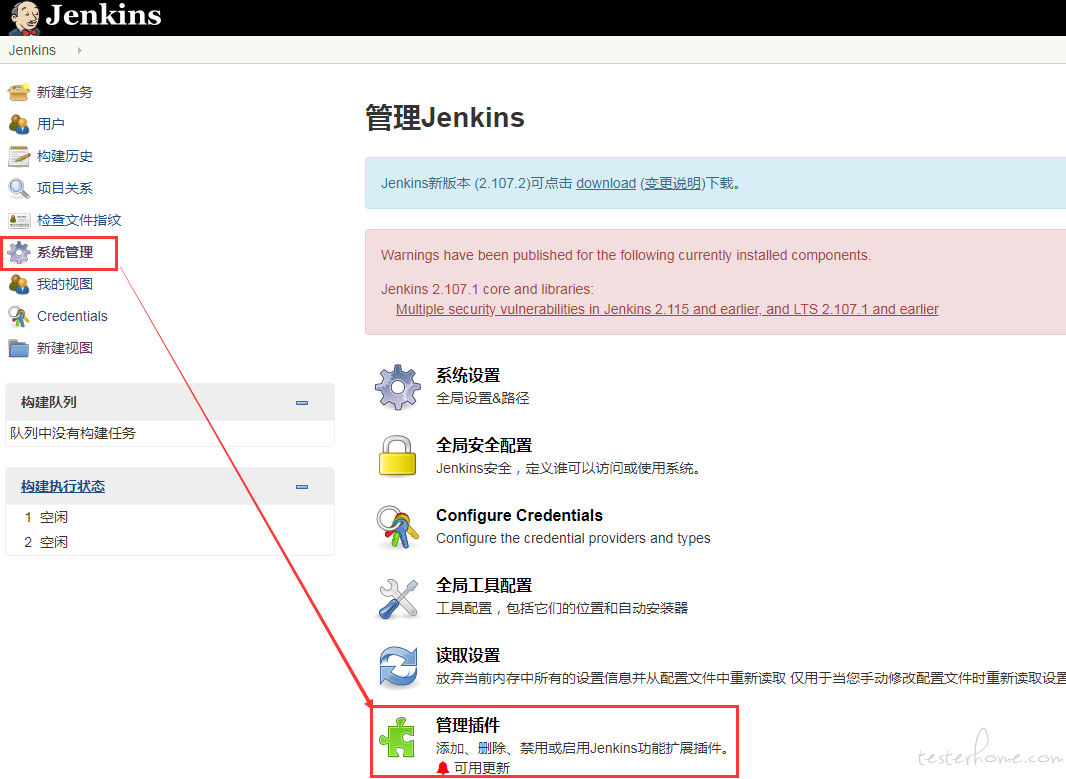Click the 全局工具配置 wrench and screwdriver icon
This screenshot has height=779, width=1066.
pos(398,598)
